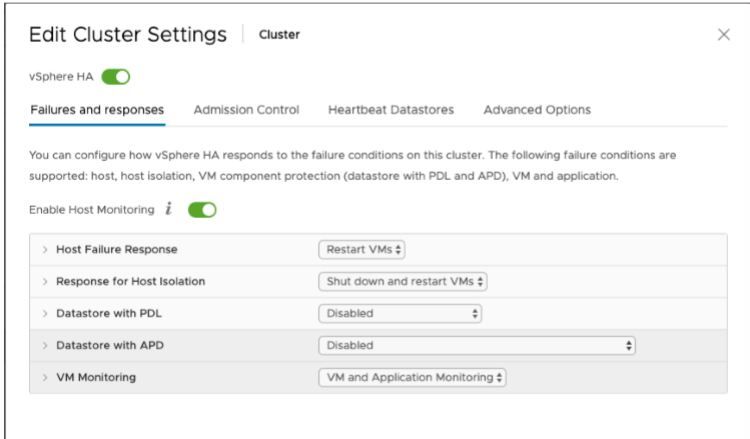Disable the Enable Host Monitoring toggle

202,210
